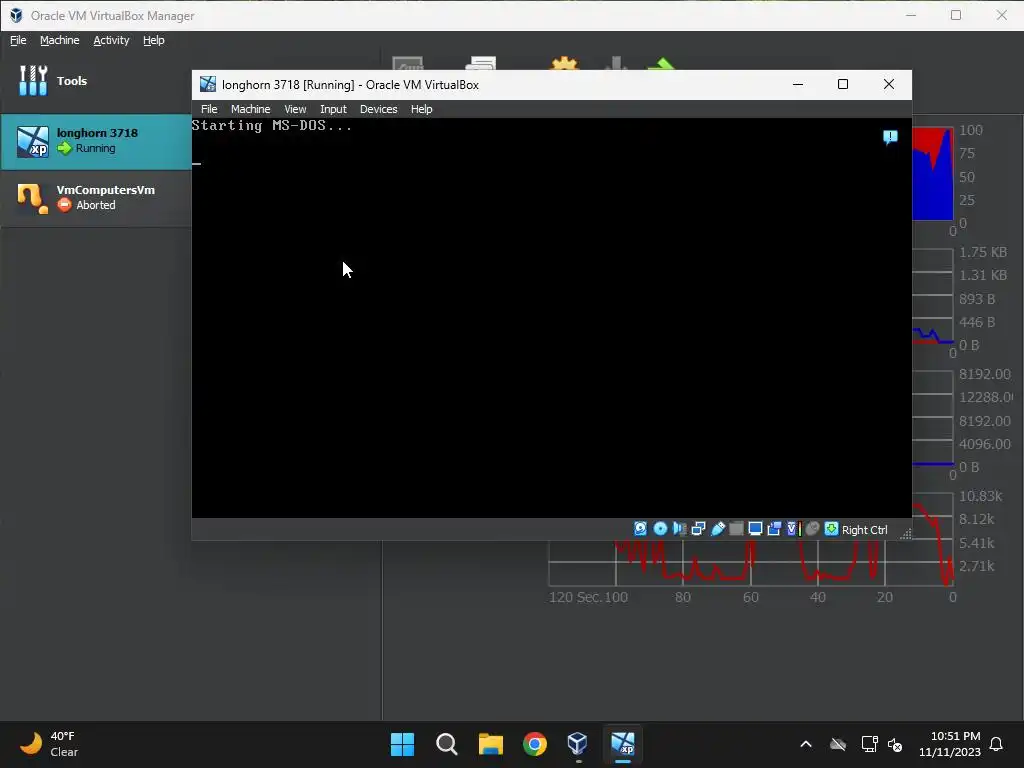Click the Tools icon in Manager sidebar
The width and height of the screenshot is (1024, 768).
(33, 80)
